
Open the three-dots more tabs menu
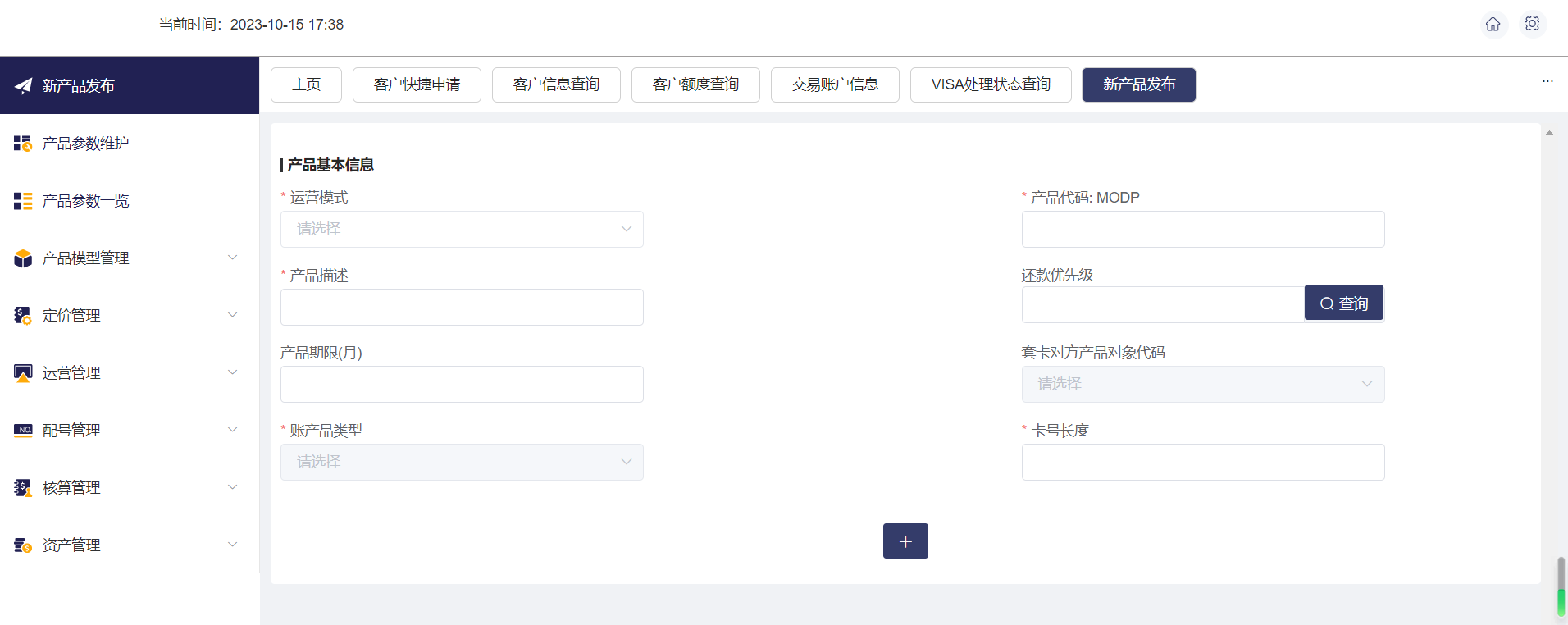pos(1547,81)
